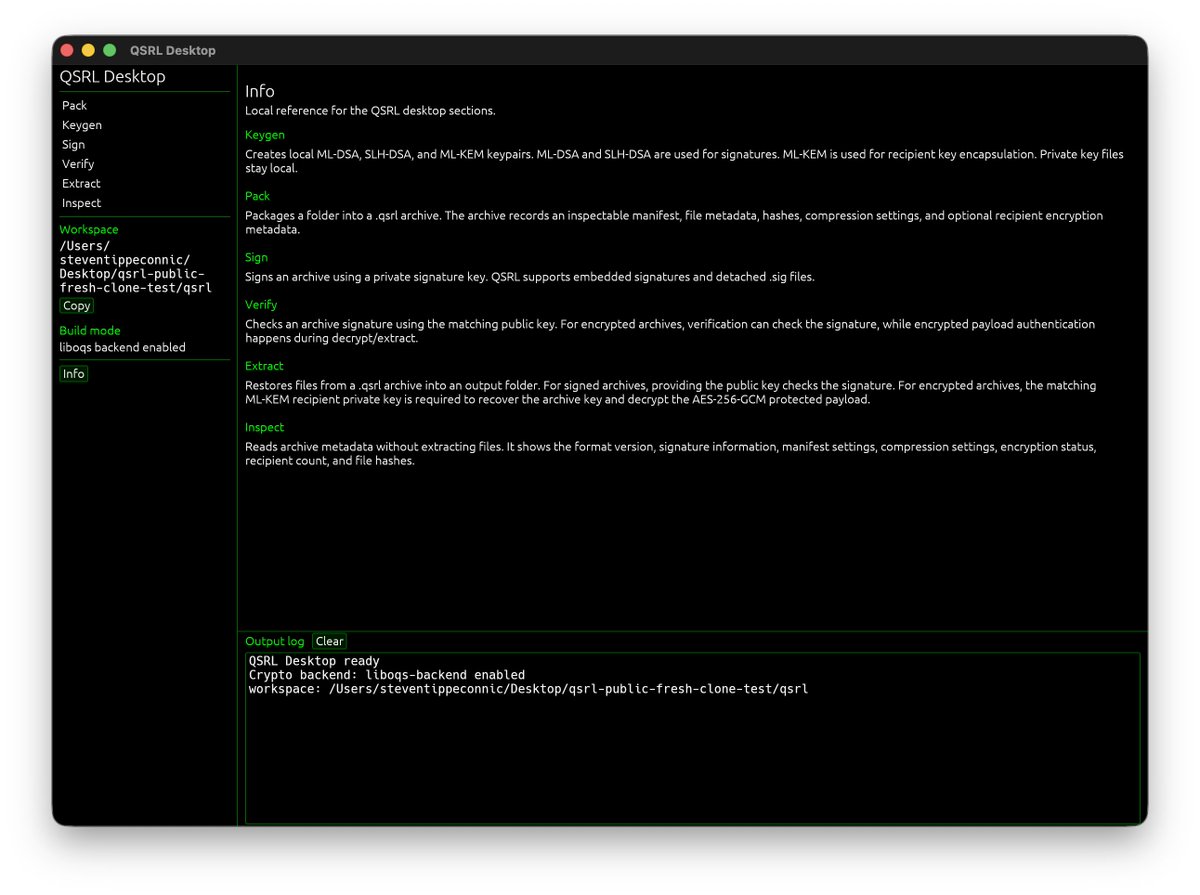Click the green Keygen heading in Info

point(265,135)
